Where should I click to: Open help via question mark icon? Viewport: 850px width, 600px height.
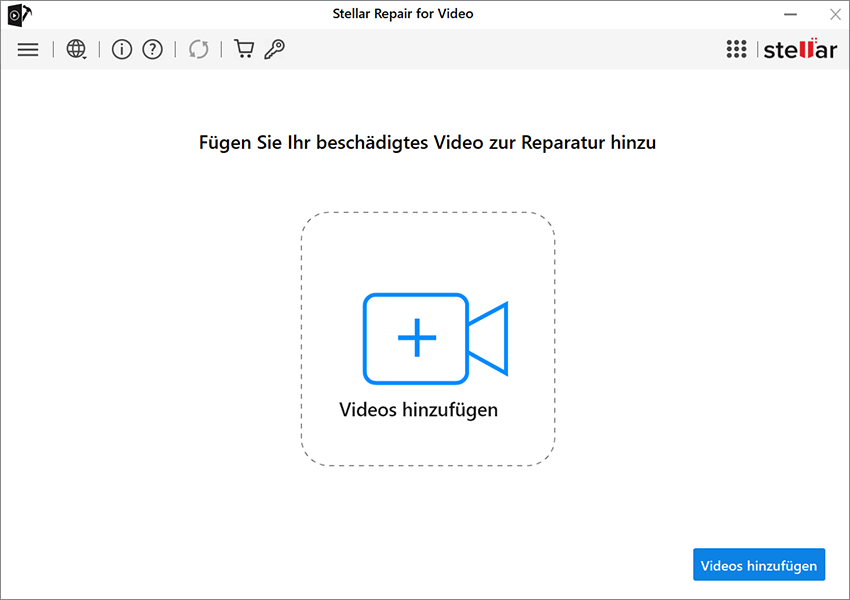[x=152, y=49]
